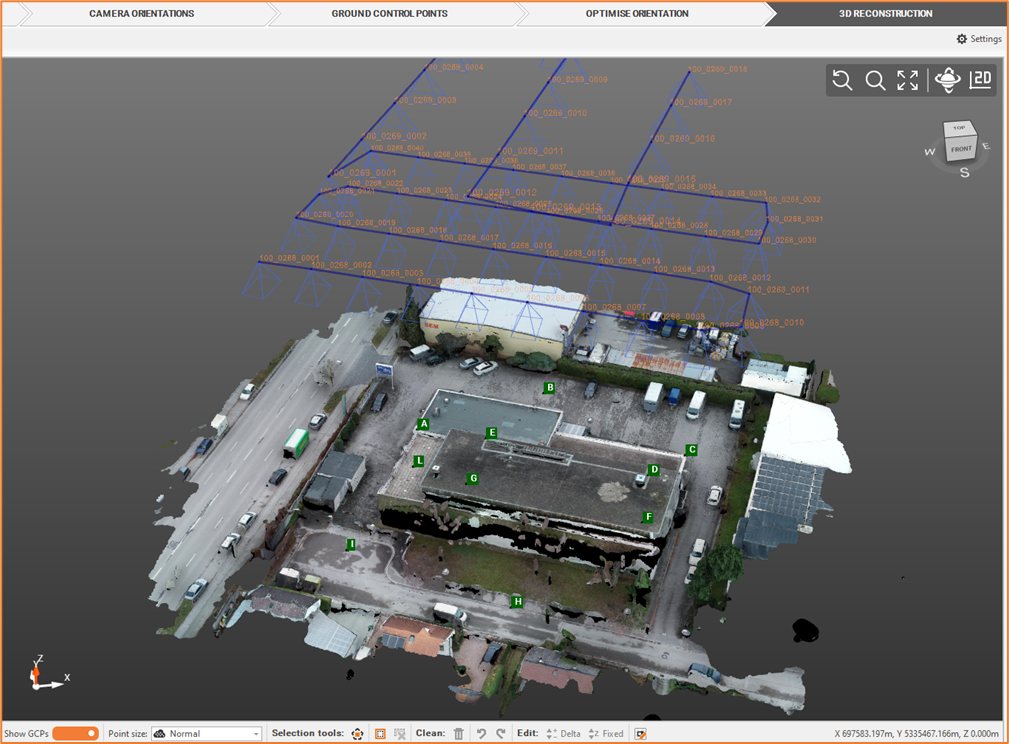Open Settings in the top right
The width and height of the screenshot is (1009, 744).
(x=979, y=39)
